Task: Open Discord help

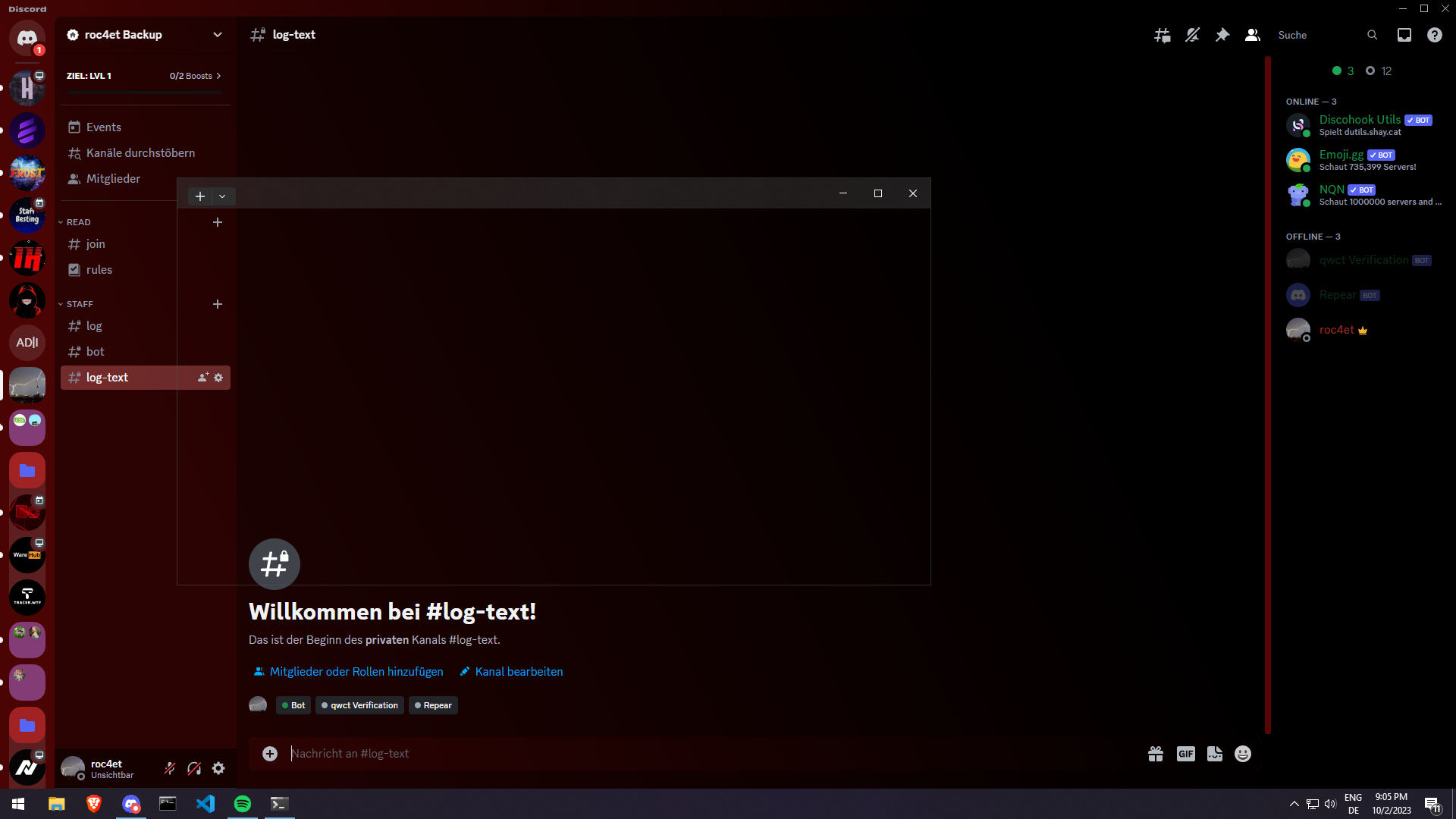Action: 1435,35
